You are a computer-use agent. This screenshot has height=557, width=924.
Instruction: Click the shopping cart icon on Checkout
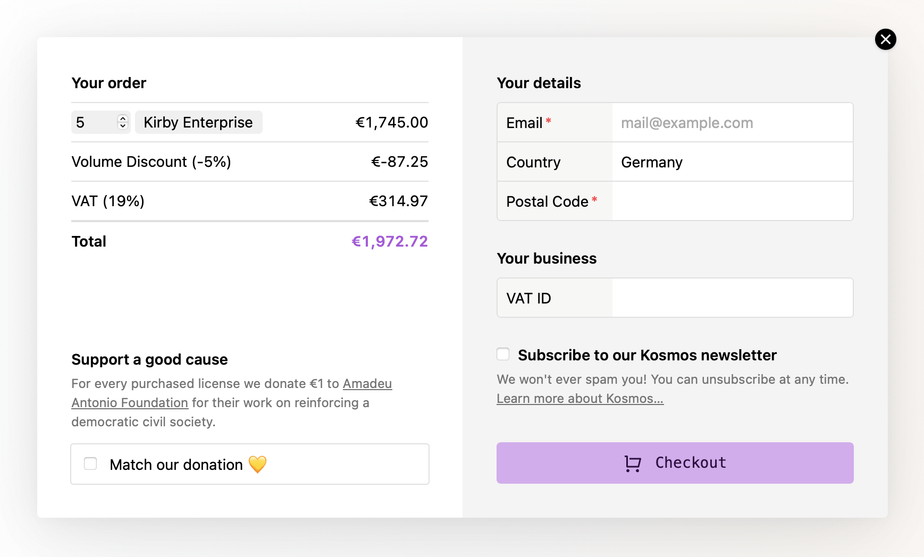pyautogui.click(x=632, y=463)
